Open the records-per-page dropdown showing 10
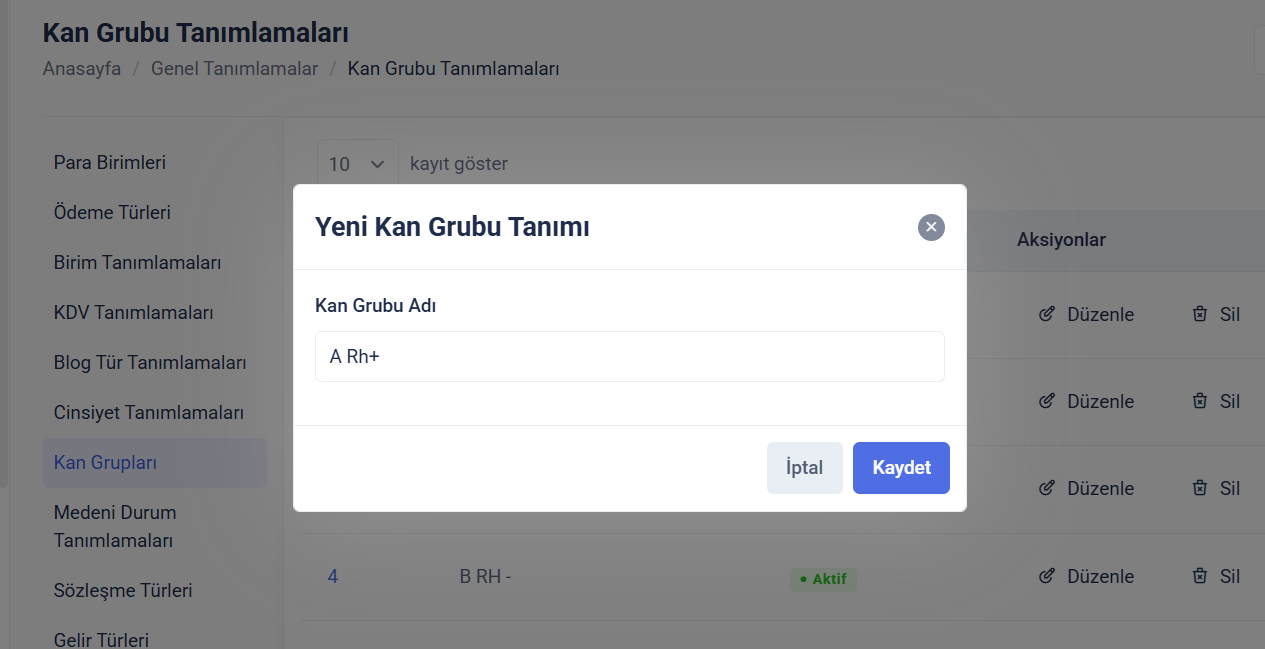Image resolution: width=1265 pixels, height=649 pixels. (357, 164)
